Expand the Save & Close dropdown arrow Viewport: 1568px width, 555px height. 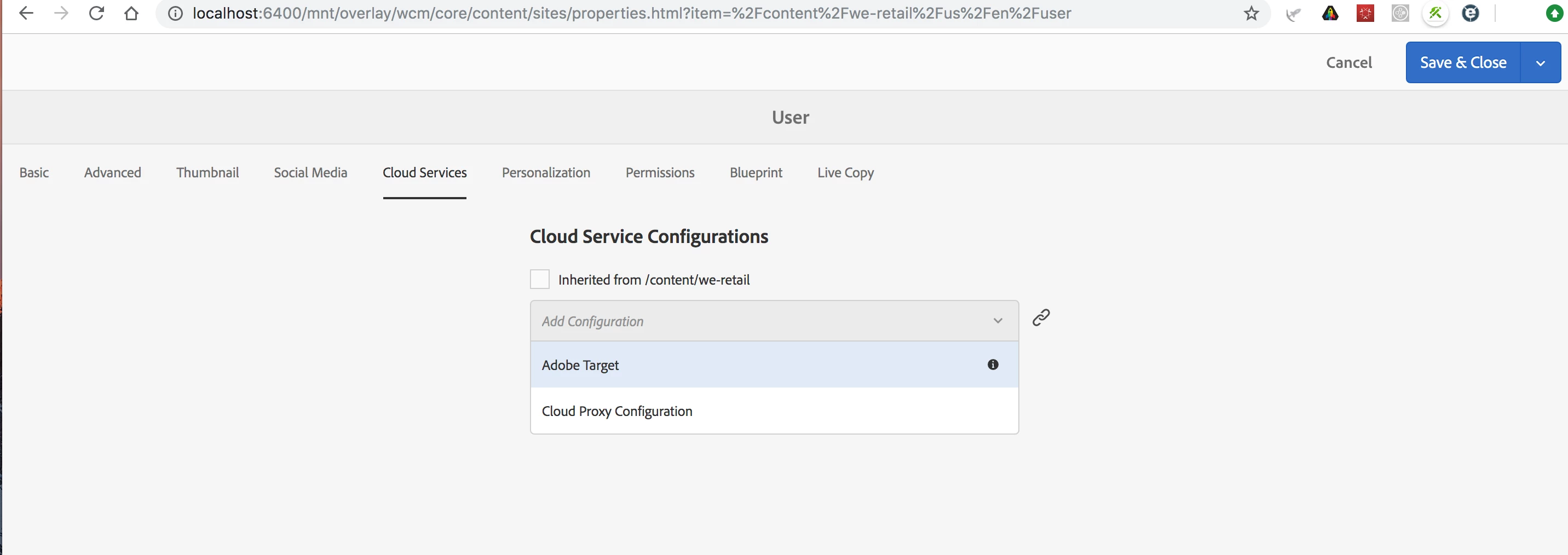(1540, 63)
